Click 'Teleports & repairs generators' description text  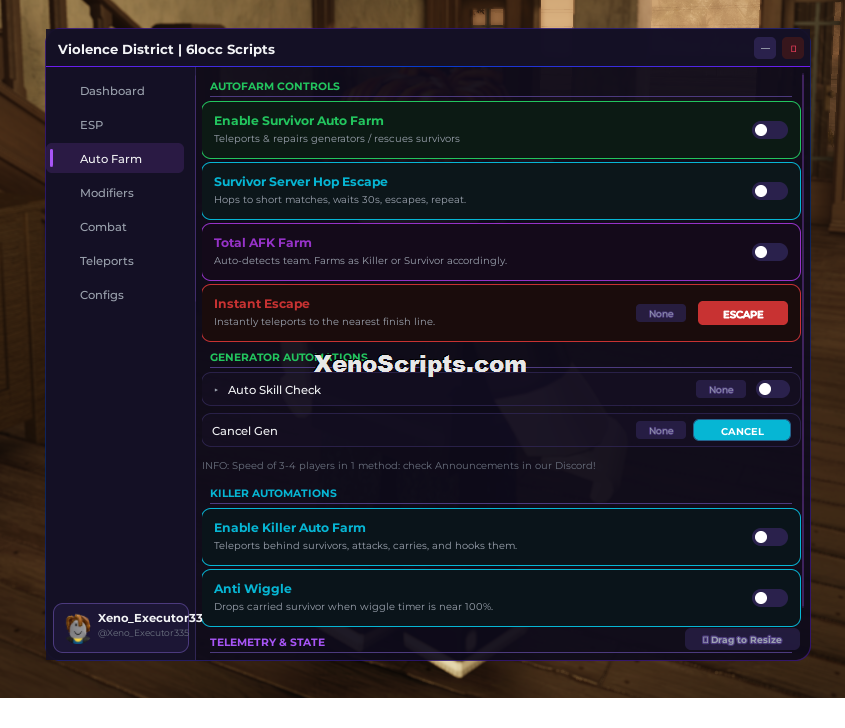tap(337, 138)
